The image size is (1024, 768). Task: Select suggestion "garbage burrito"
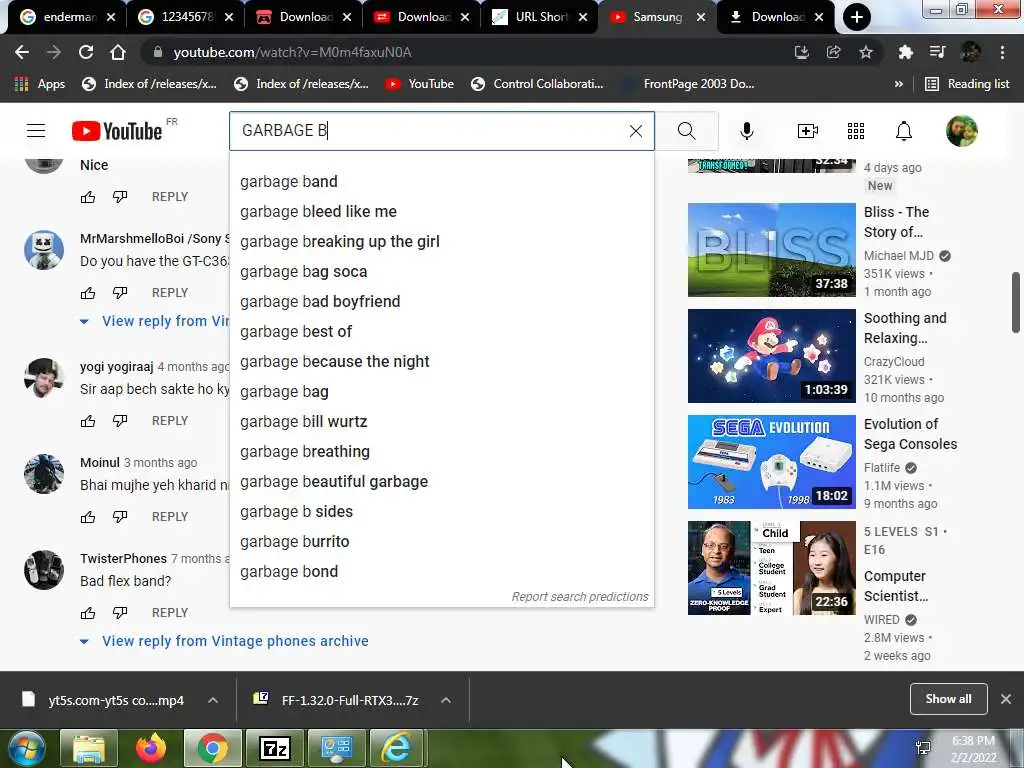[441, 542]
